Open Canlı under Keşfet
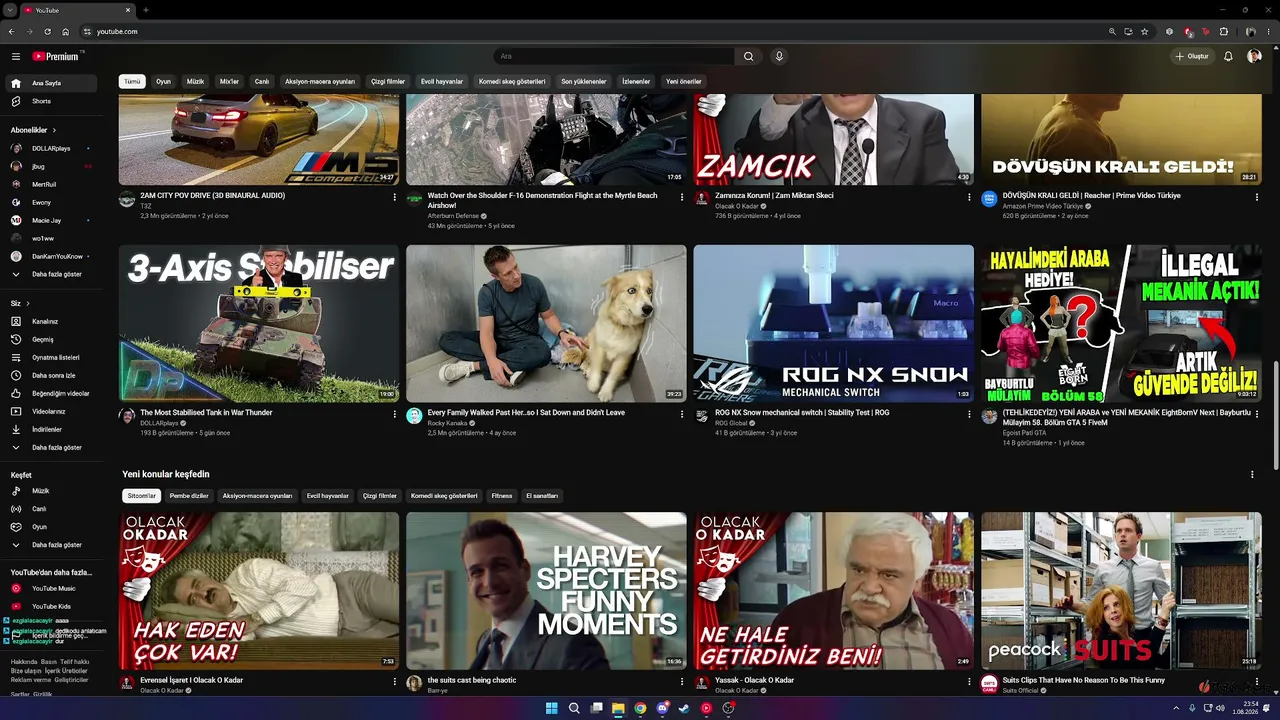Image resolution: width=1280 pixels, height=720 pixels. [50, 509]
